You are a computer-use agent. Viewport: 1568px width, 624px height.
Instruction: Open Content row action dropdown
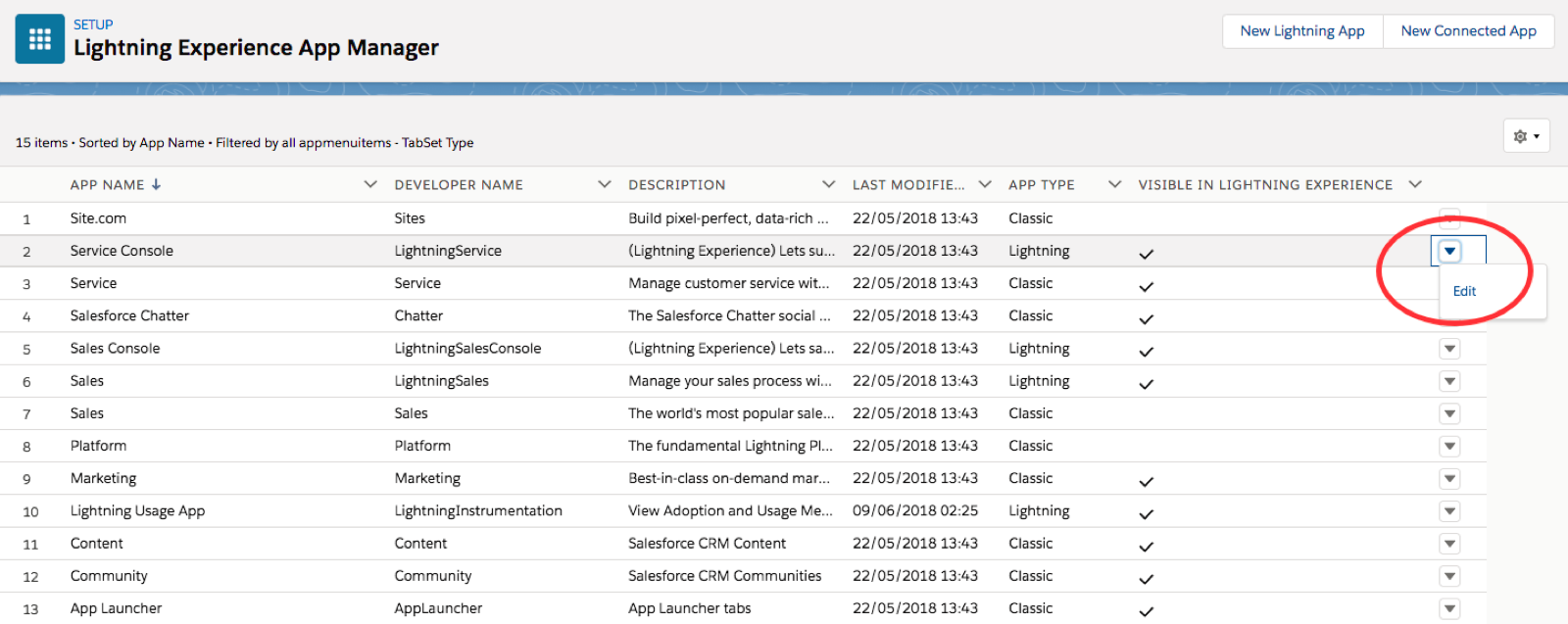point(1449,544)
